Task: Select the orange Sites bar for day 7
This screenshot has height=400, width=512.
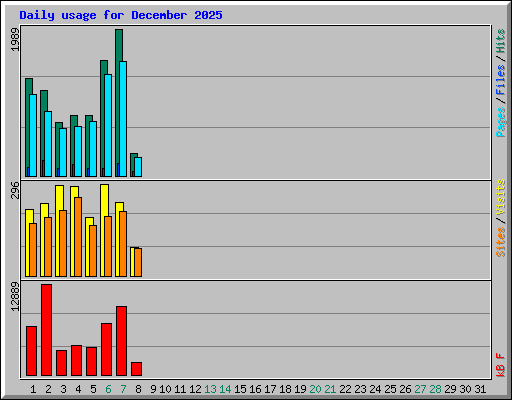Action: click(x=123, y=244)
